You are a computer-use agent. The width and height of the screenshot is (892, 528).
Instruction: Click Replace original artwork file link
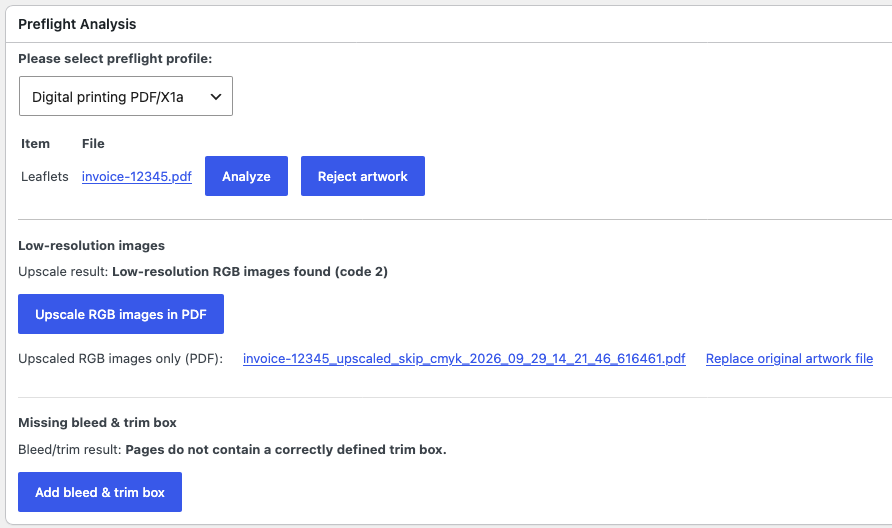pyautogui.click(x=790, y=358)
